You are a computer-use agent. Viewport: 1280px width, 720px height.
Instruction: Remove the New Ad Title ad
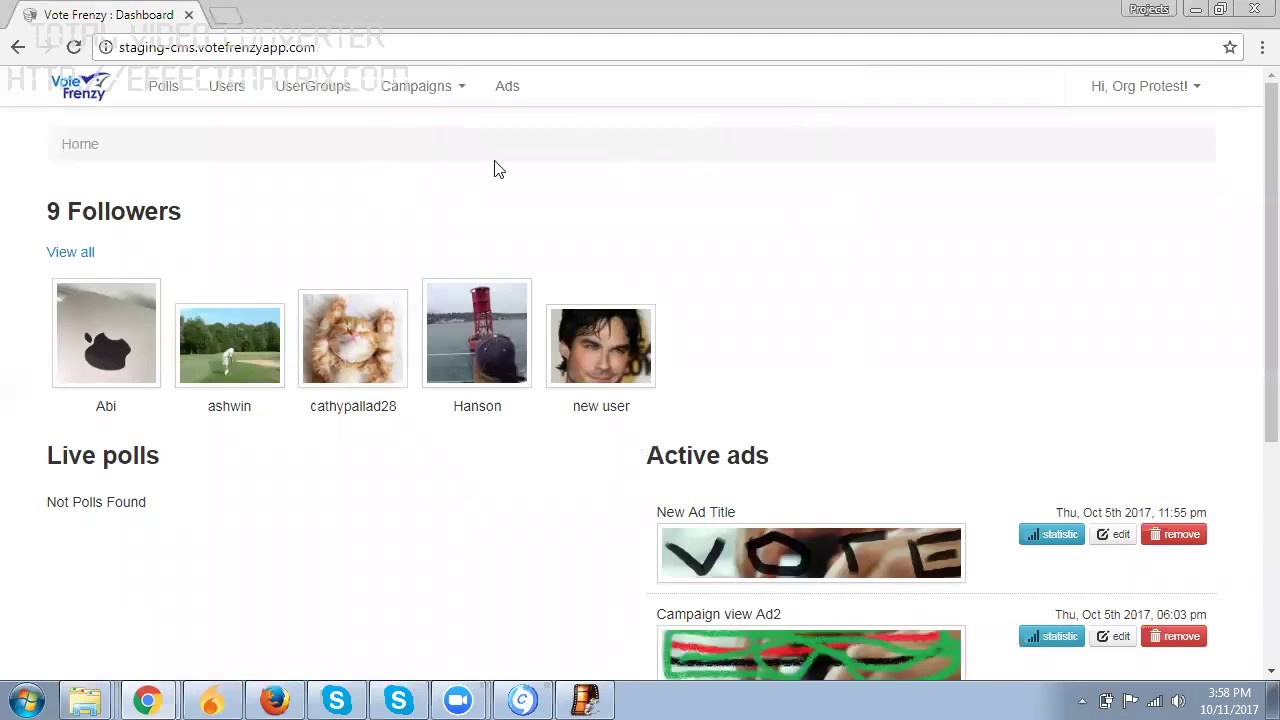1174,534
